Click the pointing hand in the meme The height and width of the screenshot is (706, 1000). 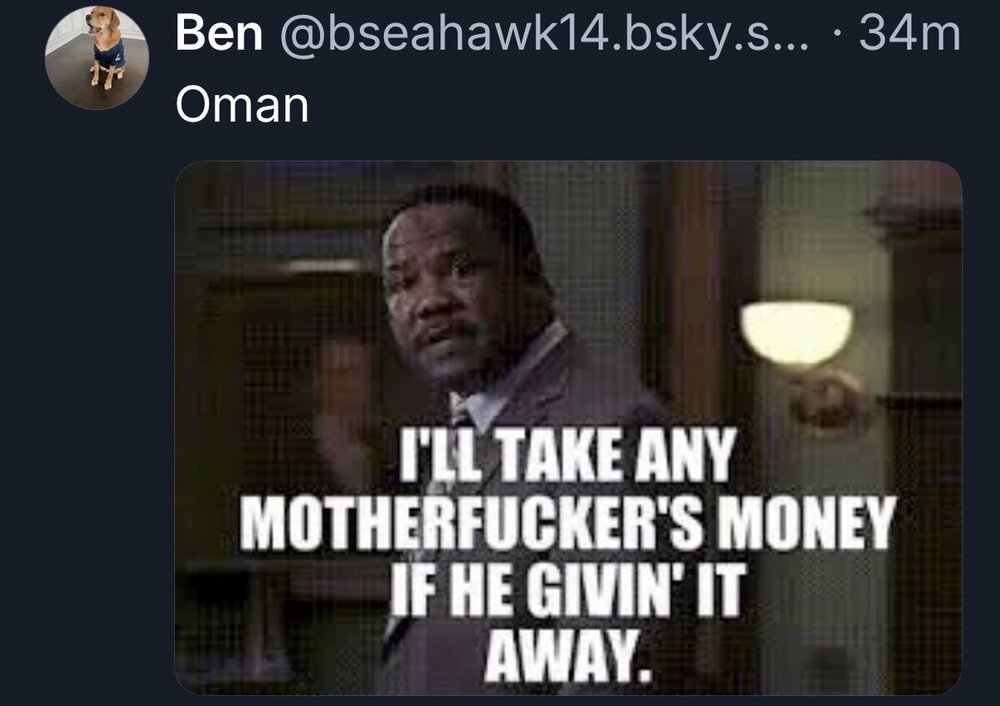click(x=828, y=399)
